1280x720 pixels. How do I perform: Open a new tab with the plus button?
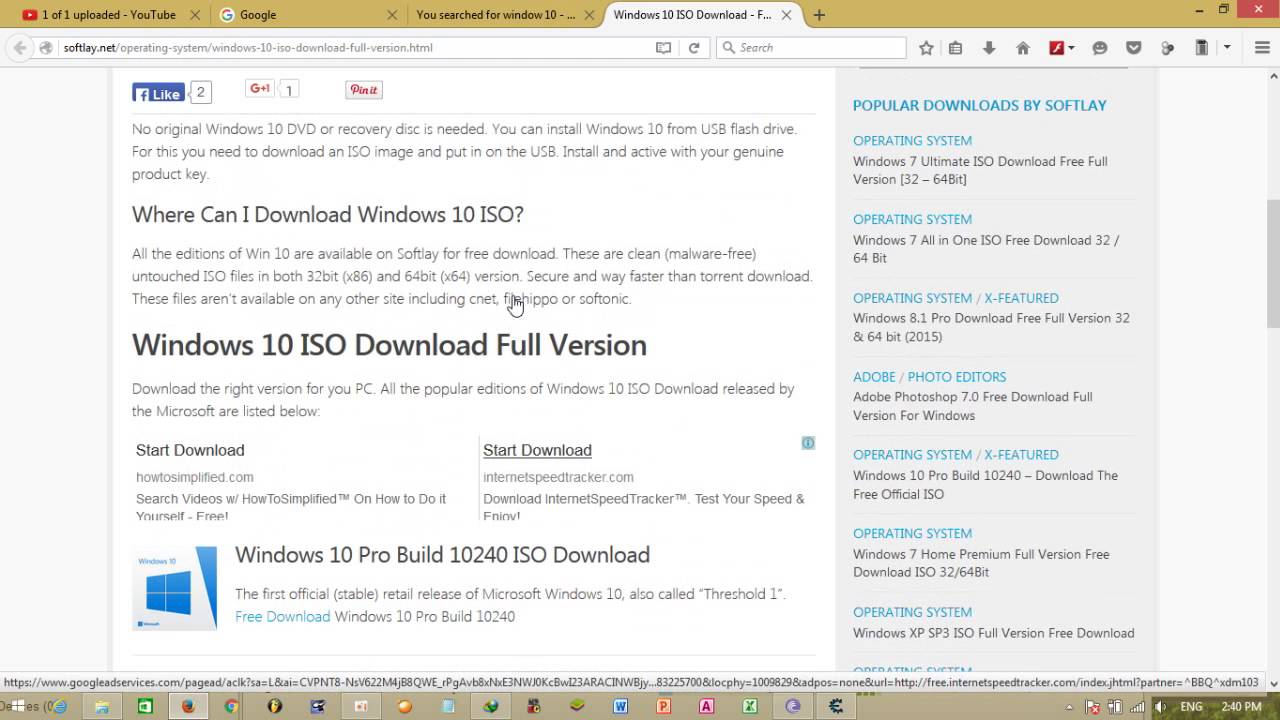(819, 15)
